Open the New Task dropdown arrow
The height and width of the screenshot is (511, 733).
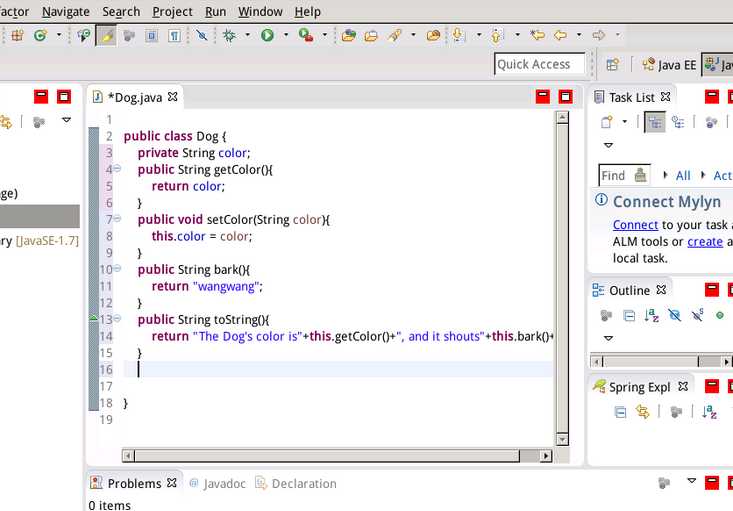[625, 122]
